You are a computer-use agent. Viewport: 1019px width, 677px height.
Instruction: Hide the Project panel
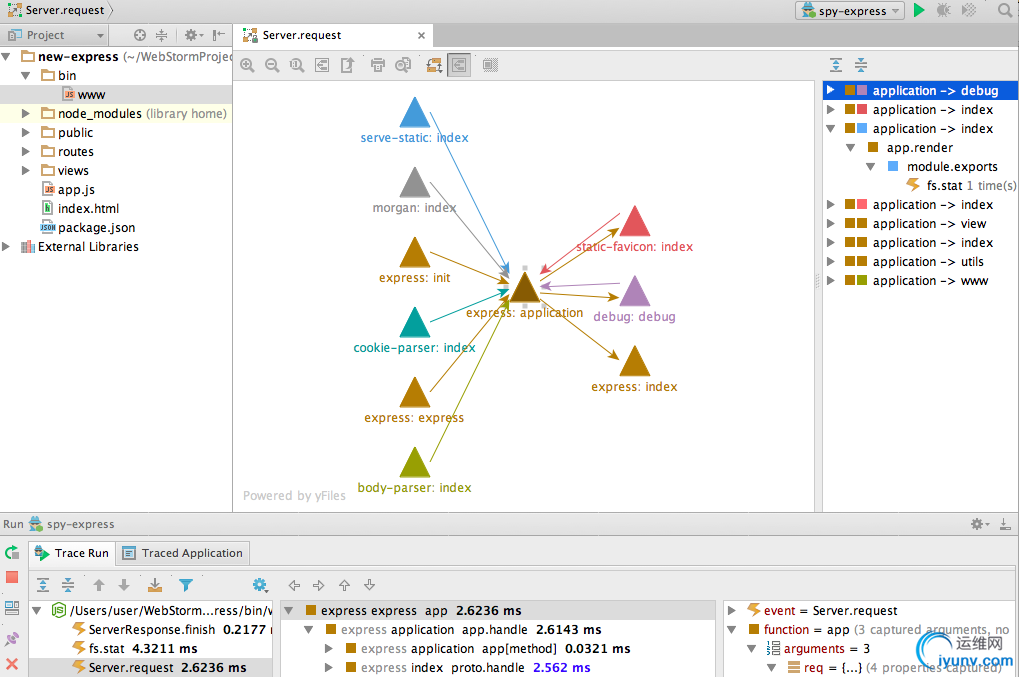click(x=219, y=35)
